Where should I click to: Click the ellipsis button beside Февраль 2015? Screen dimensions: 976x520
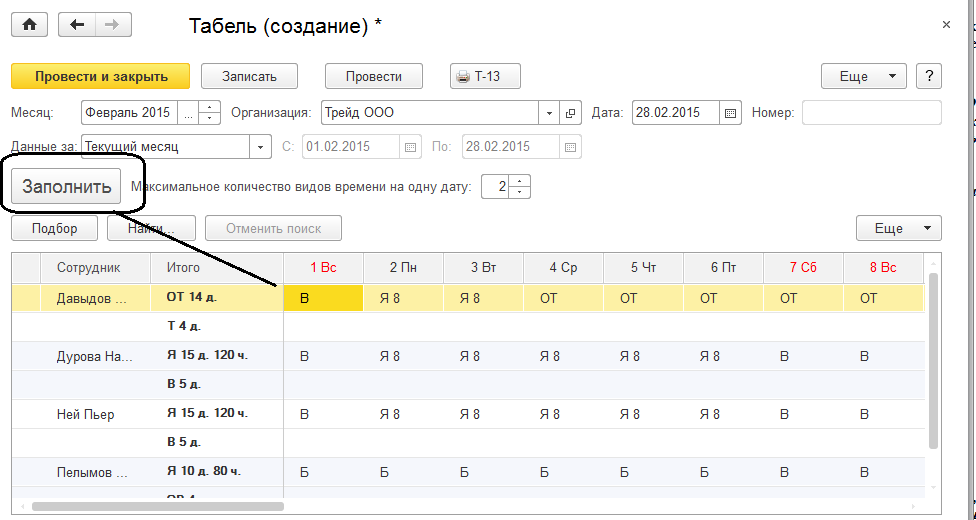click(190, 113)
